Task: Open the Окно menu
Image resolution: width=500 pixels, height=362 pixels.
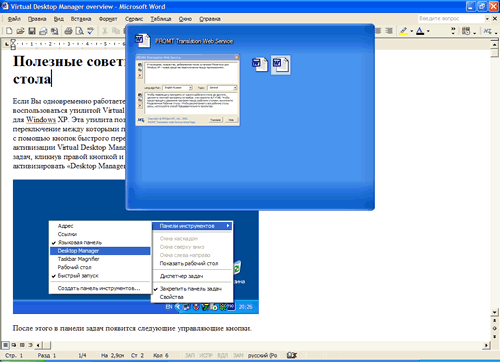Action: point(185,19)
